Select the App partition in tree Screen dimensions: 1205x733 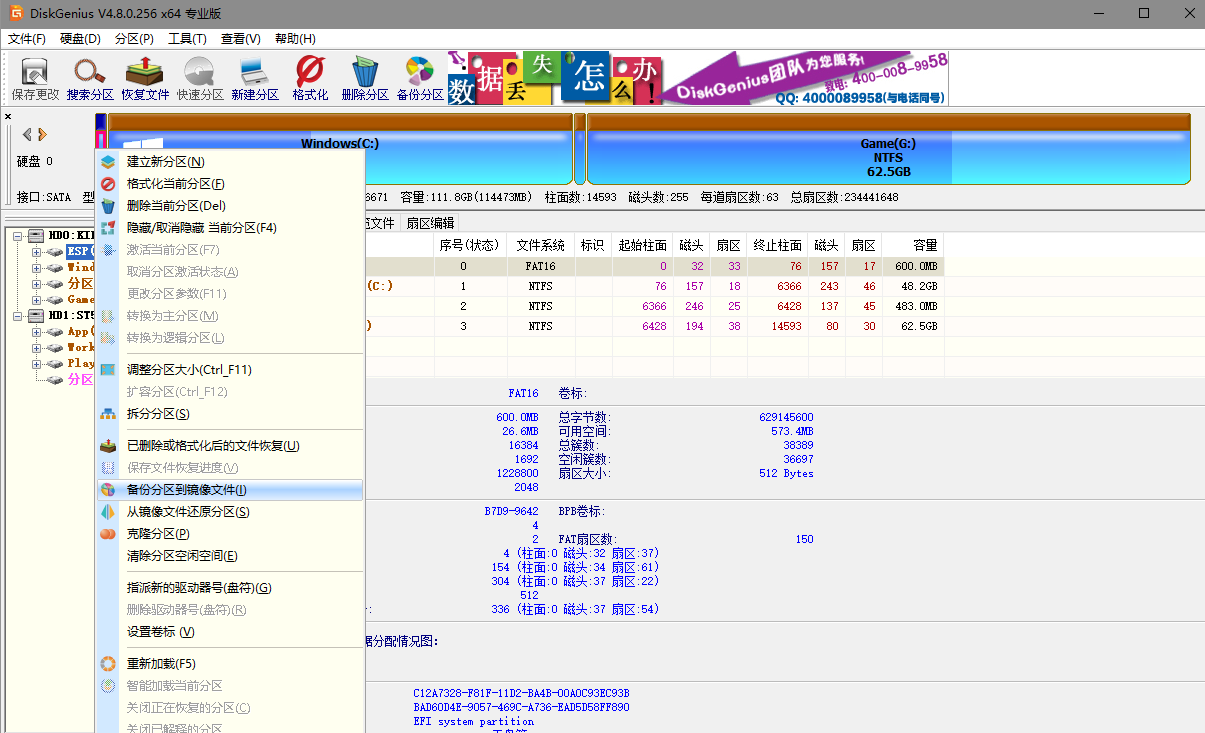80,332
